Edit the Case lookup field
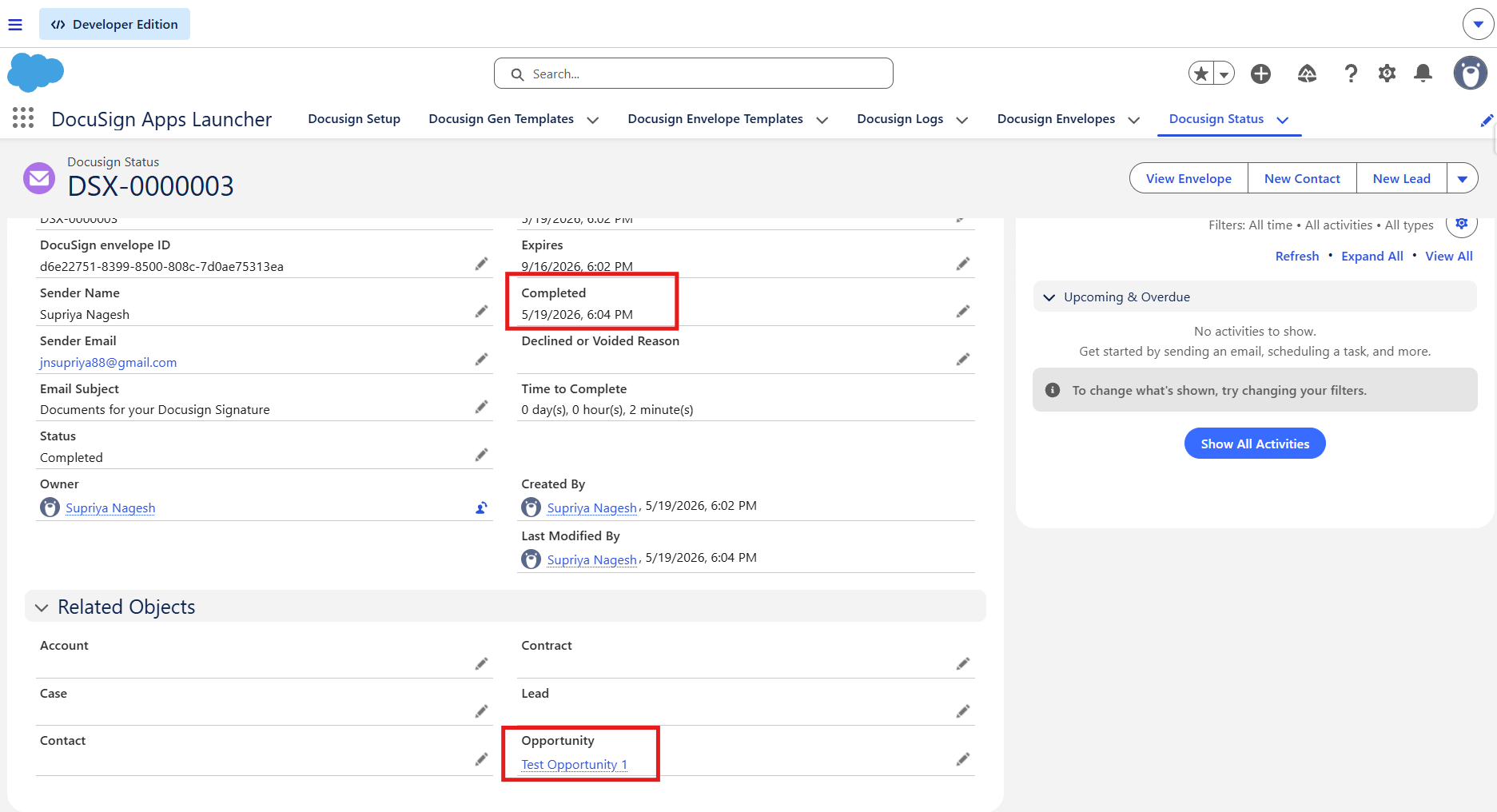Image resolution: width=1497 pixels, height=812 pixels. pyautogui.click(x=481, y=710)
